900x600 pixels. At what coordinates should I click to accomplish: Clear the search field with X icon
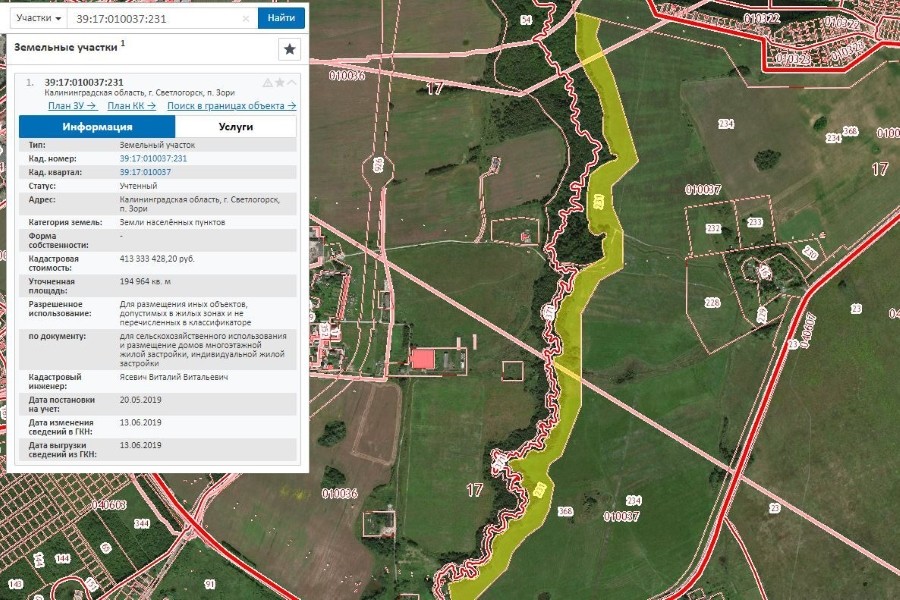(x=247, y=18)
